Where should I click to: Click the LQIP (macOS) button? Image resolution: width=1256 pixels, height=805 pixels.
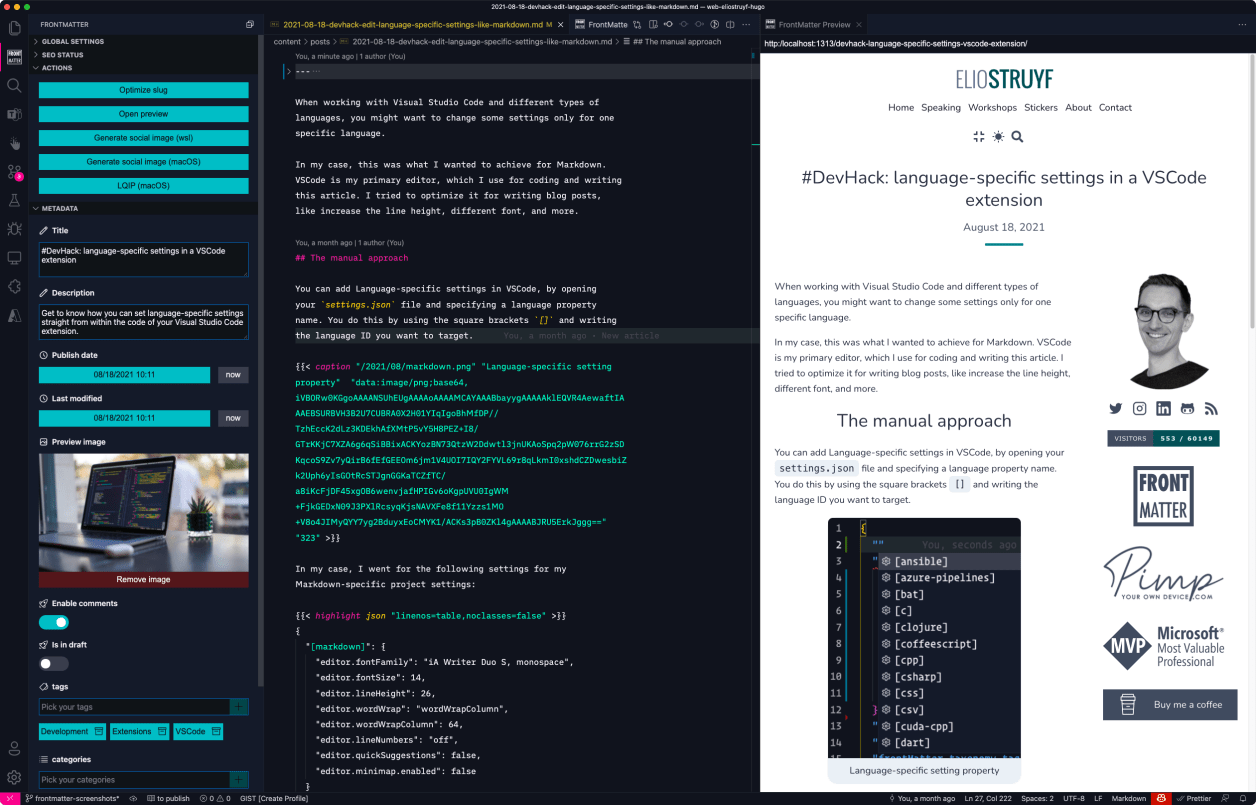[144, 186]
